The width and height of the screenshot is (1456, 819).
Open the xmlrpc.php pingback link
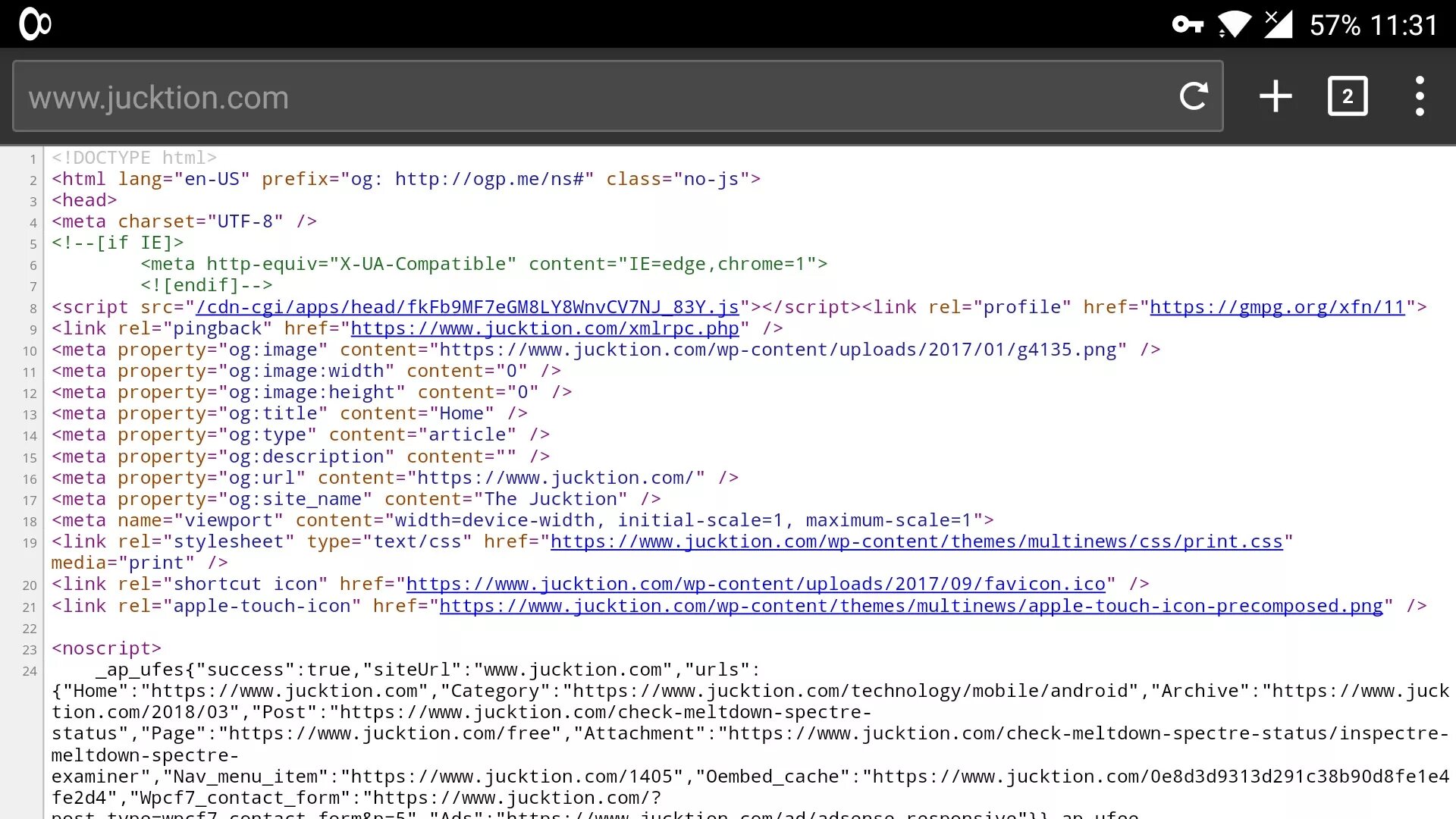point(544,328)
